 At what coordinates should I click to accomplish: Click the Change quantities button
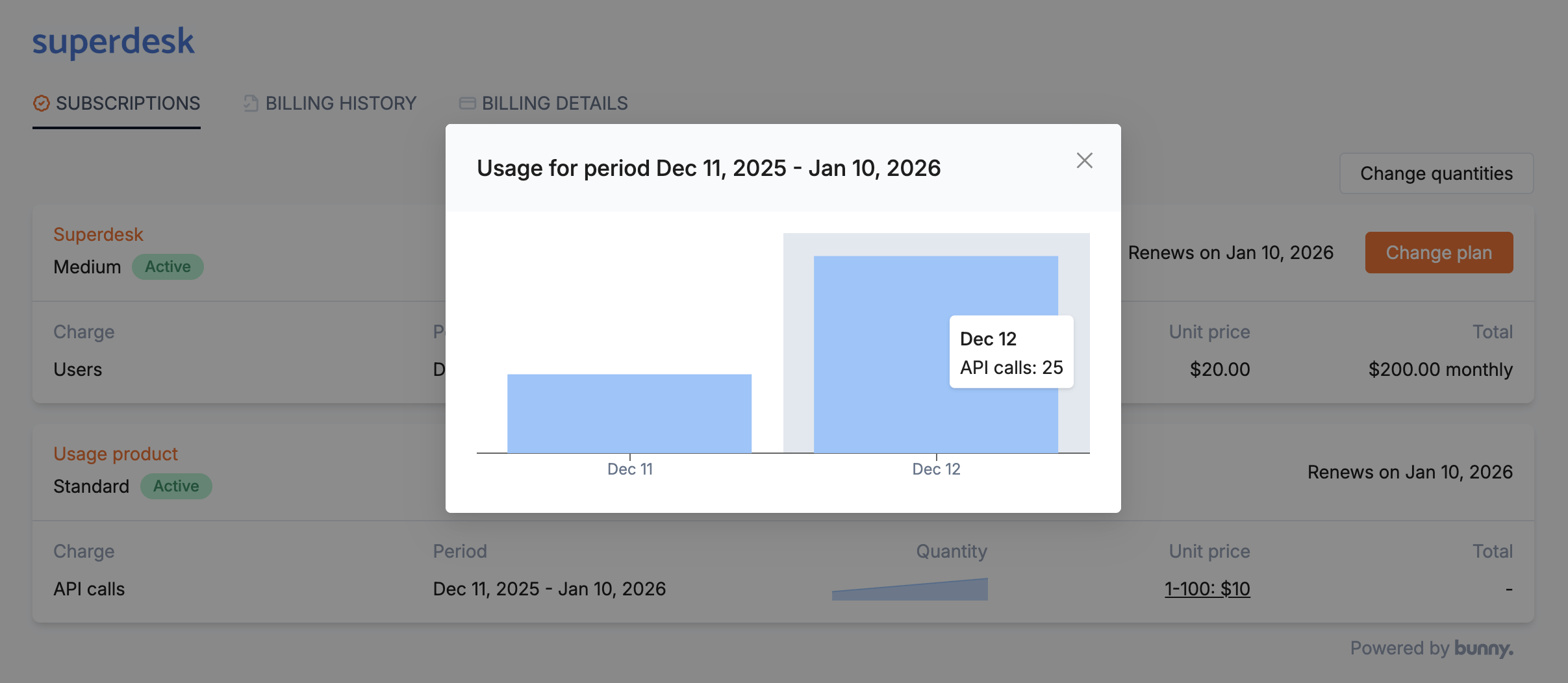[x=1436, y=173]
